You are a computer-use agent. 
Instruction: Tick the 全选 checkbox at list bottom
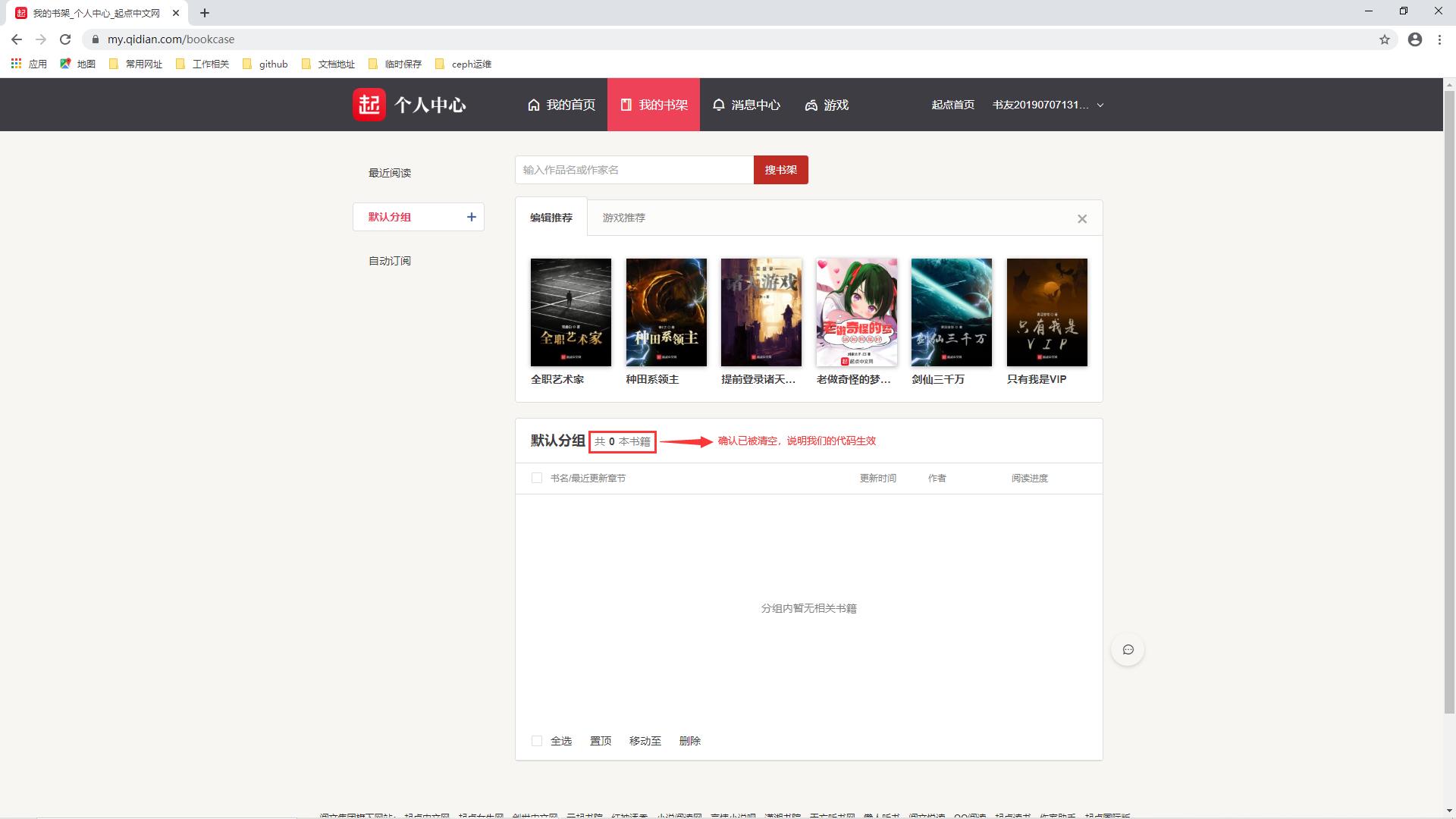(x=536, y=740)
